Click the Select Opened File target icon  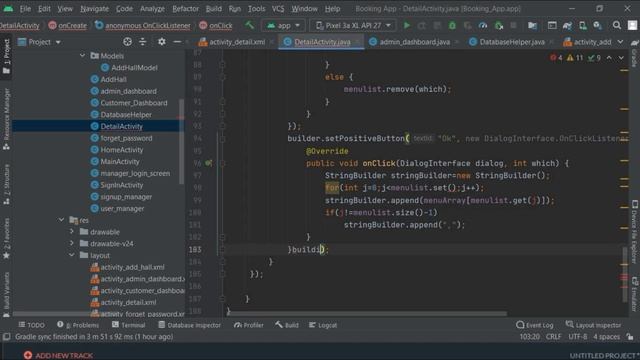[127, 42]
